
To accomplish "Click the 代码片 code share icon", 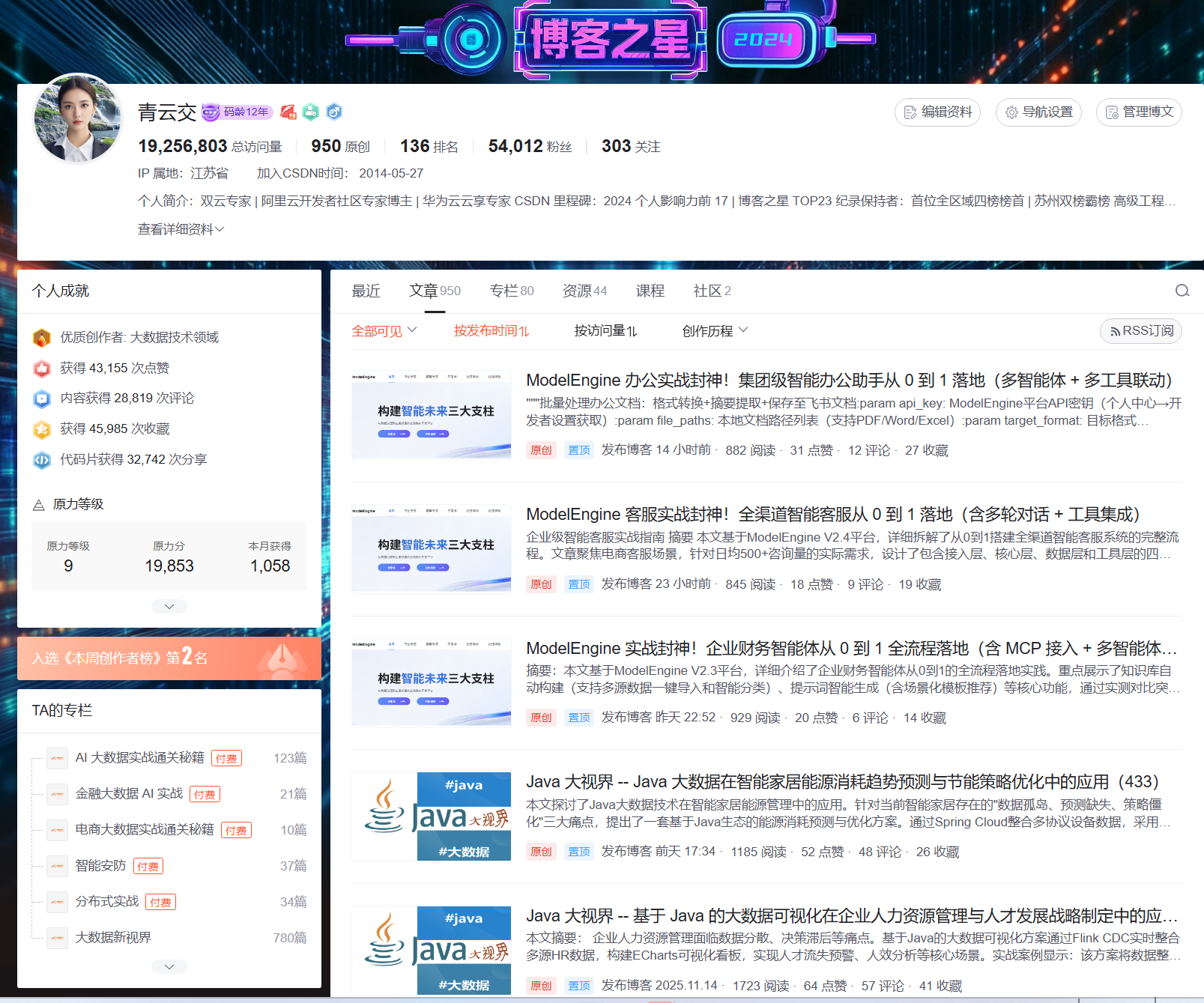I will tap(42, 460).
